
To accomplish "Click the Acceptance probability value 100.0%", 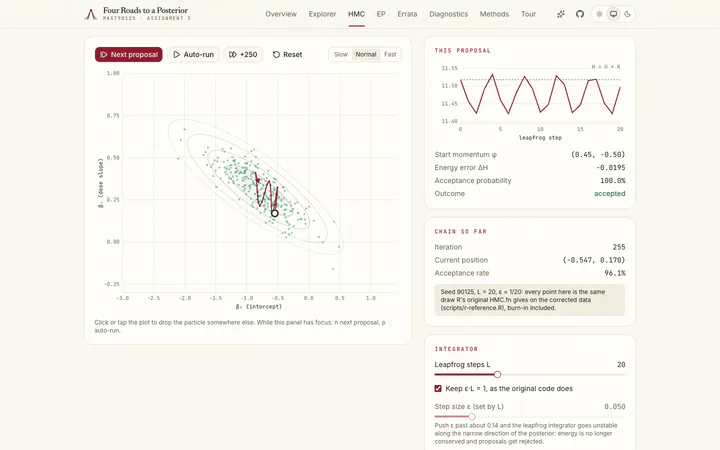I will [x=613, y=180].
